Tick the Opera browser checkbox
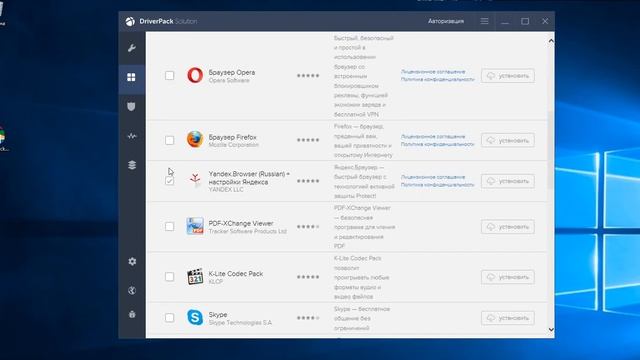 coord(169,76)
